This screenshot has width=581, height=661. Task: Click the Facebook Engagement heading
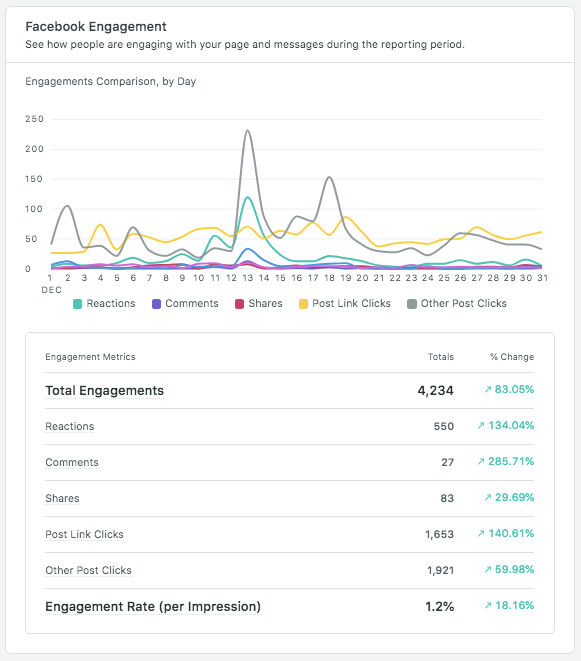tap(96, 27)
